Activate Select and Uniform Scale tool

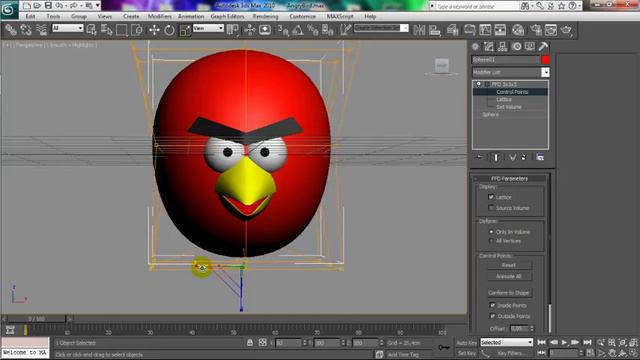[x=184, y=29]
